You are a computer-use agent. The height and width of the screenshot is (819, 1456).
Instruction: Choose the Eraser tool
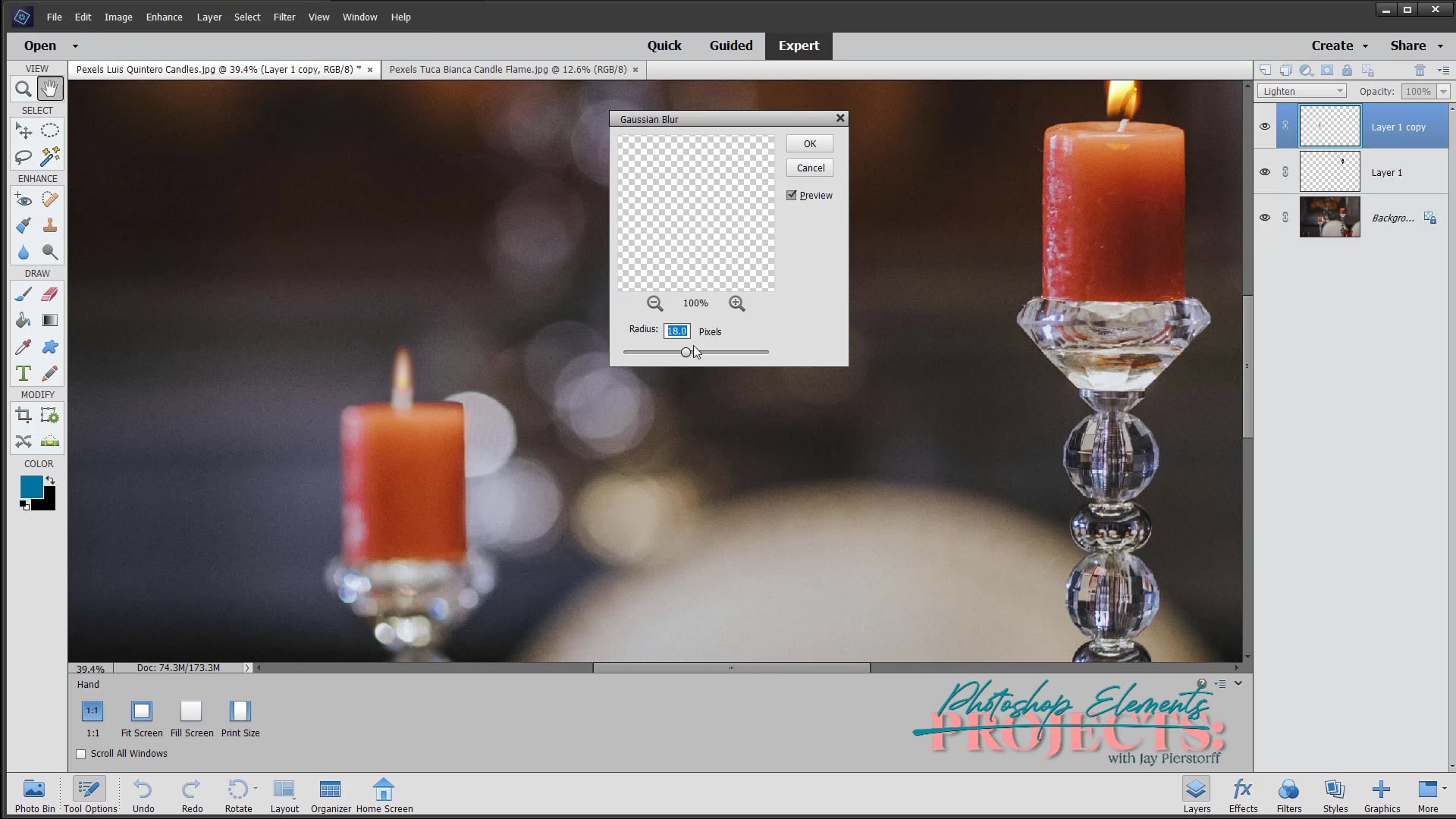click(49, 294)
